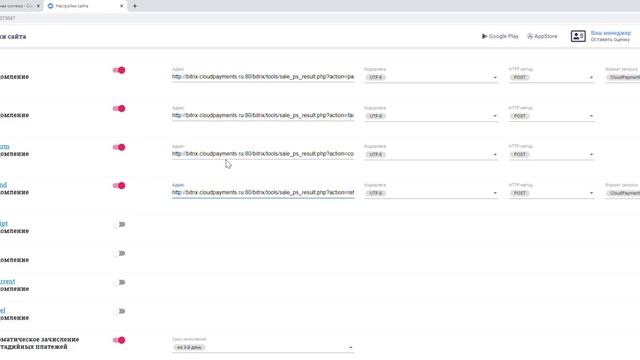Open UTF-8 encoding dropdown in action=fa row
The image size is (640, 360).
point(431,116)
